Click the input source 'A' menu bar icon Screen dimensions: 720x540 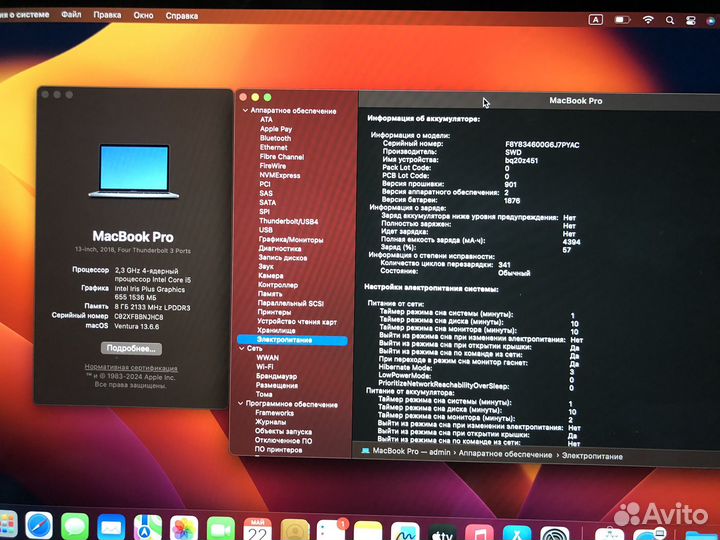point(596,20)
